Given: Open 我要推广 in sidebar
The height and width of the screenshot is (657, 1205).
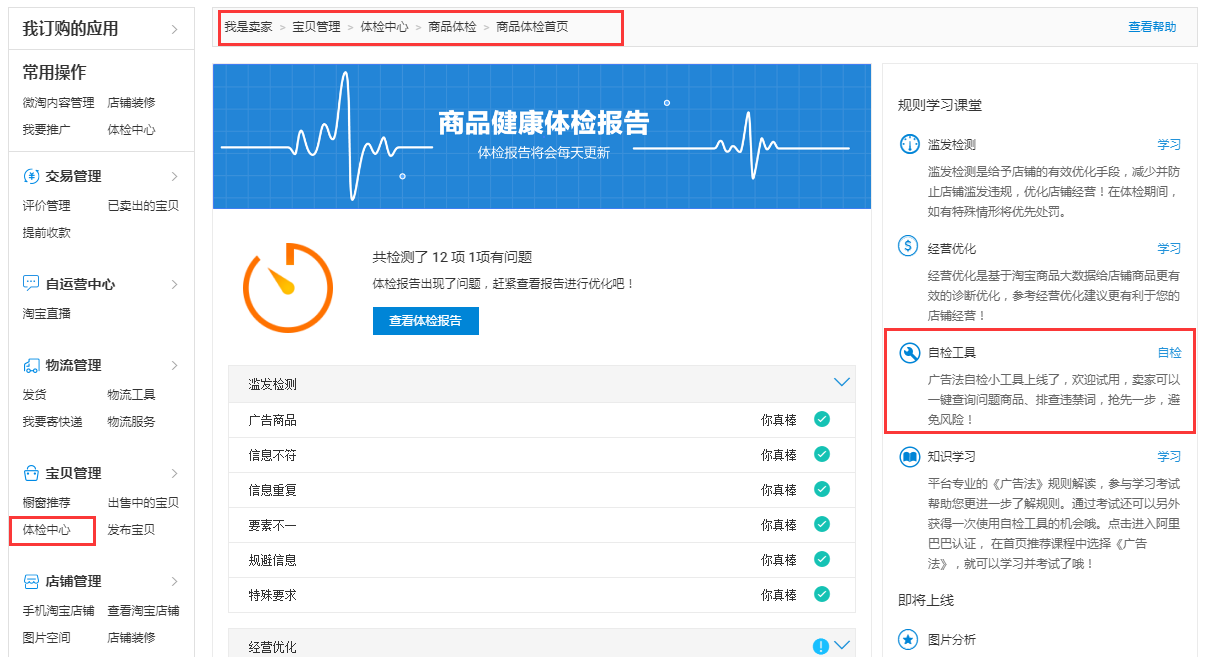Looking at the screenshot, I should 46,130.
